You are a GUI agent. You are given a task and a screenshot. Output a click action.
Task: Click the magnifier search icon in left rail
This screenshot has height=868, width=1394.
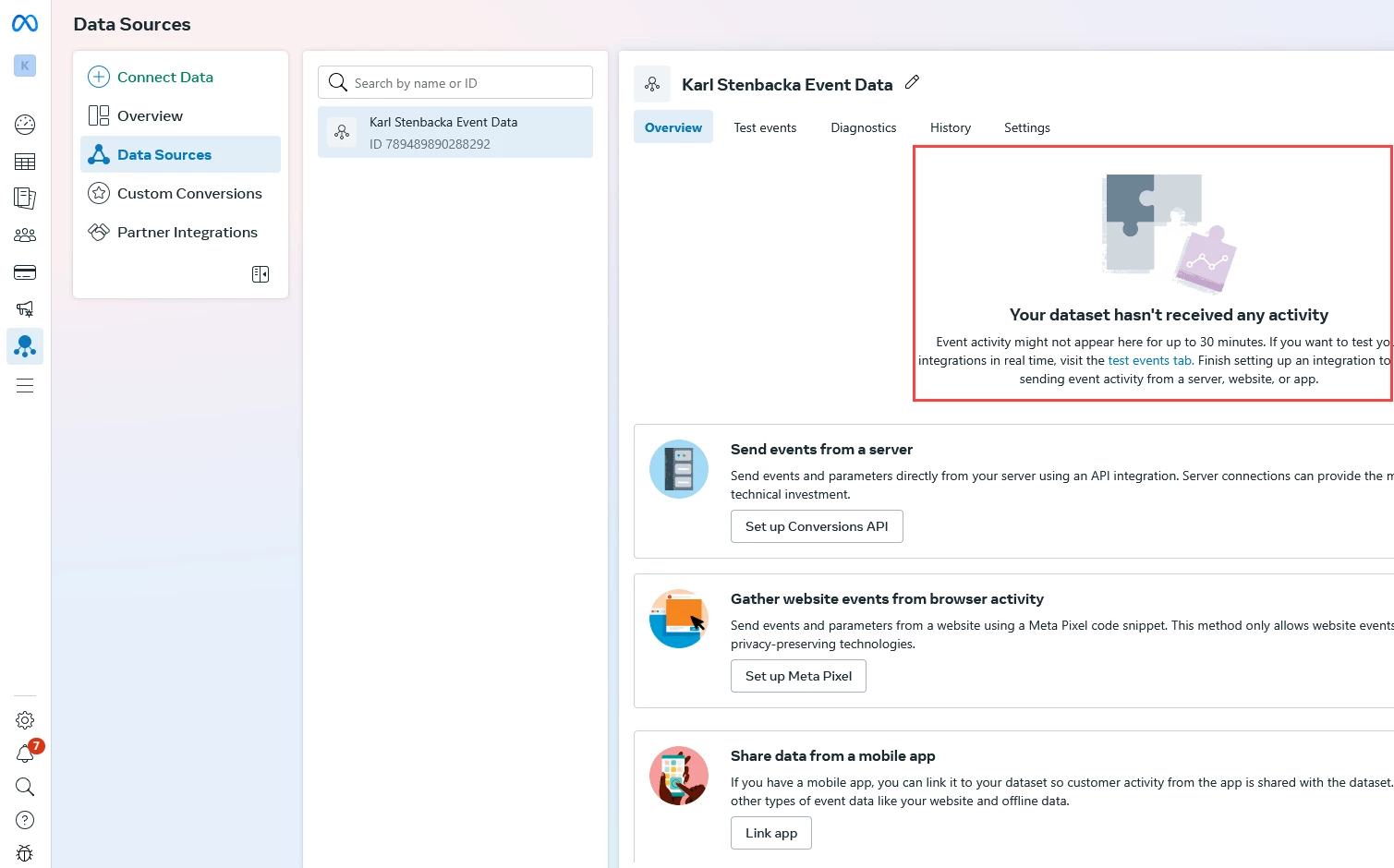click(x=25, y=787)
